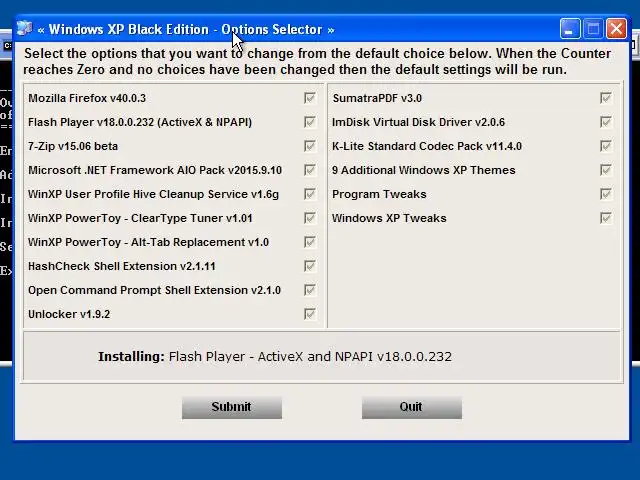
Task: Toggle the ClearType Tuner v1.01 checkbox
Action: [x=310, y=218]
